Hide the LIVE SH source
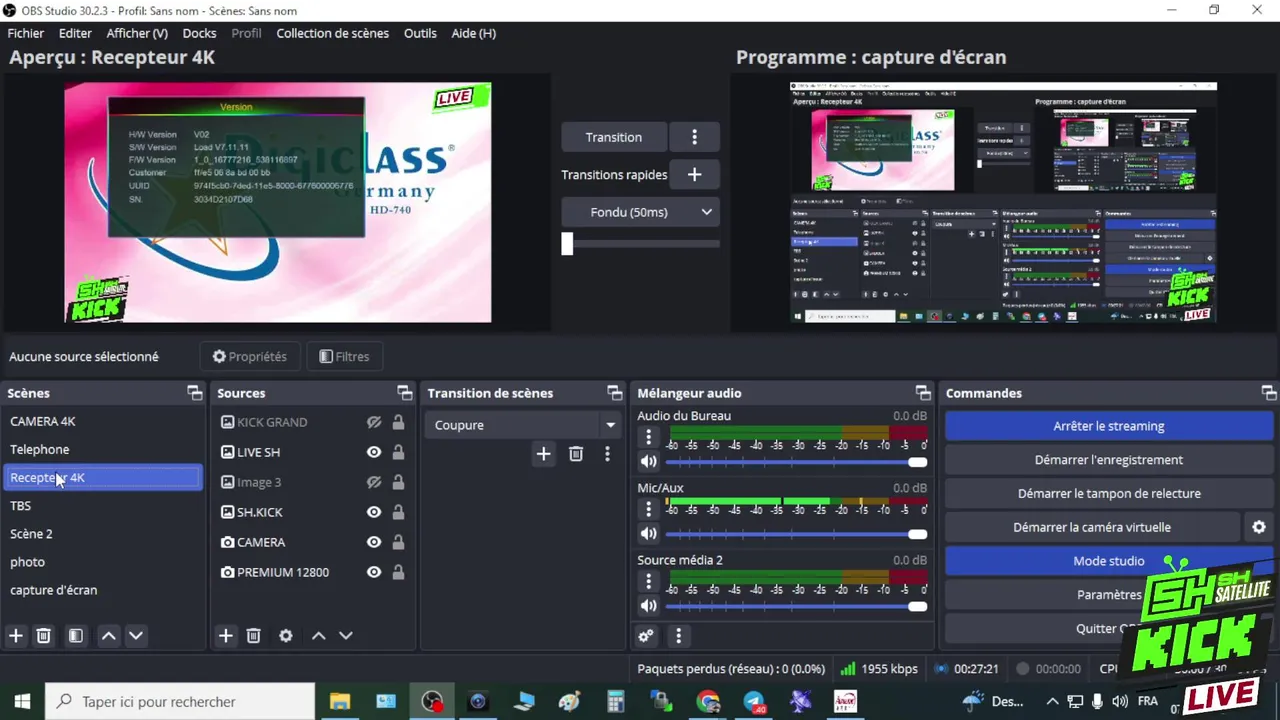The width and height of the screenshot is (1280, 720). (374, 452)
